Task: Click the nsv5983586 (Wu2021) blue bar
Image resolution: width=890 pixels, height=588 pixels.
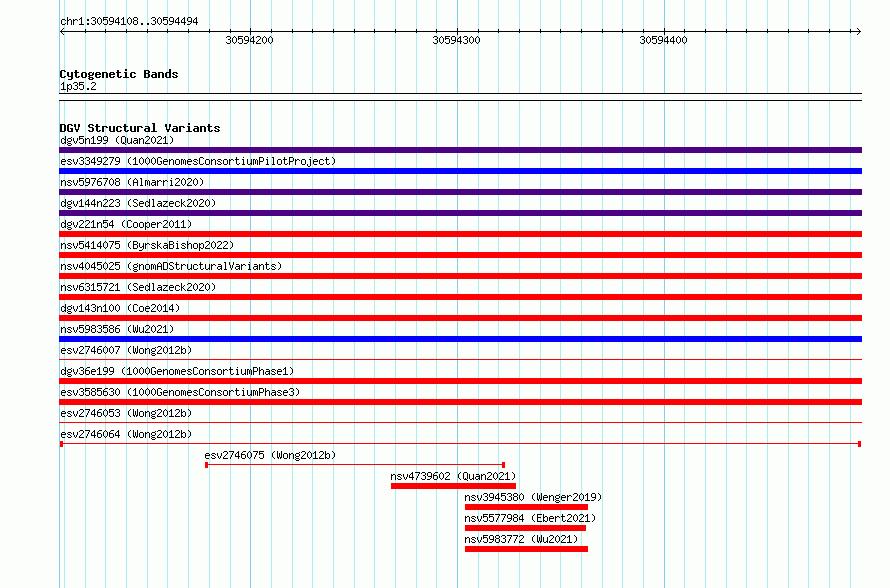Action: (x=460, y=339)
